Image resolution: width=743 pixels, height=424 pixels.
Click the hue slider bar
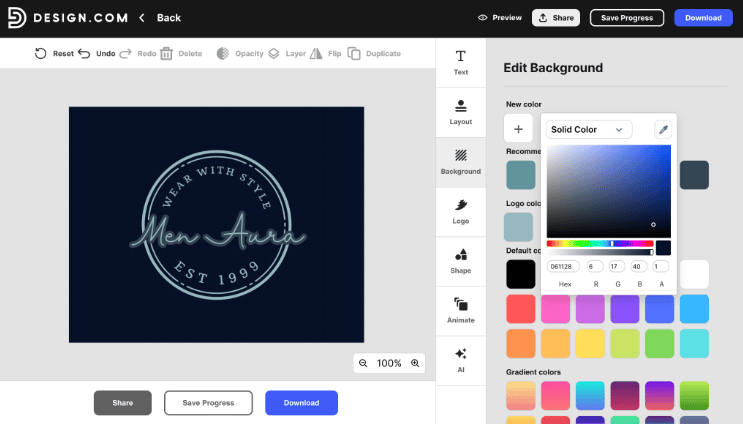click(x=600, y=244)
